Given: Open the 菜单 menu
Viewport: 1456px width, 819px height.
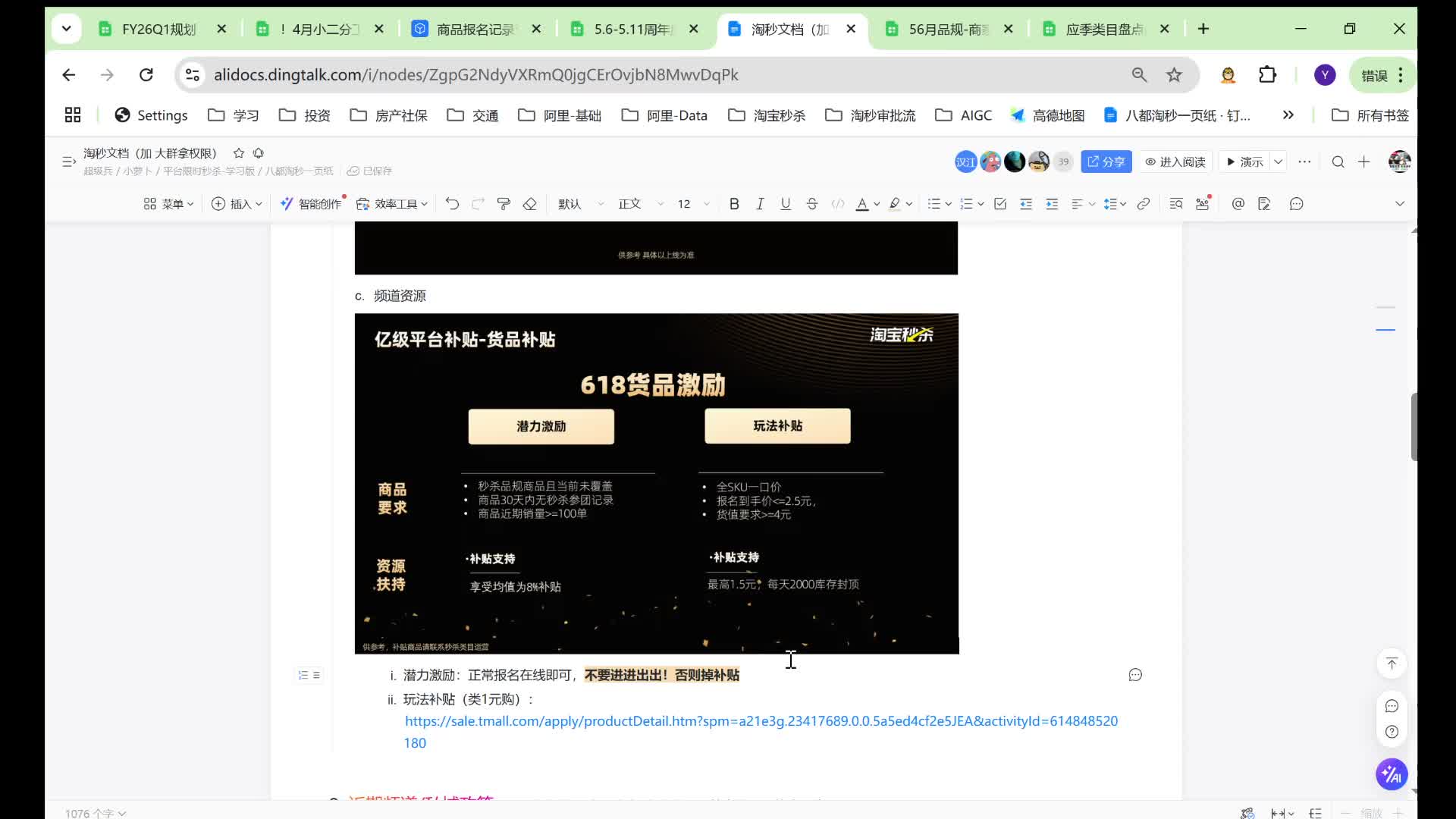Looking at the screenshot, I should click(168, 203).
